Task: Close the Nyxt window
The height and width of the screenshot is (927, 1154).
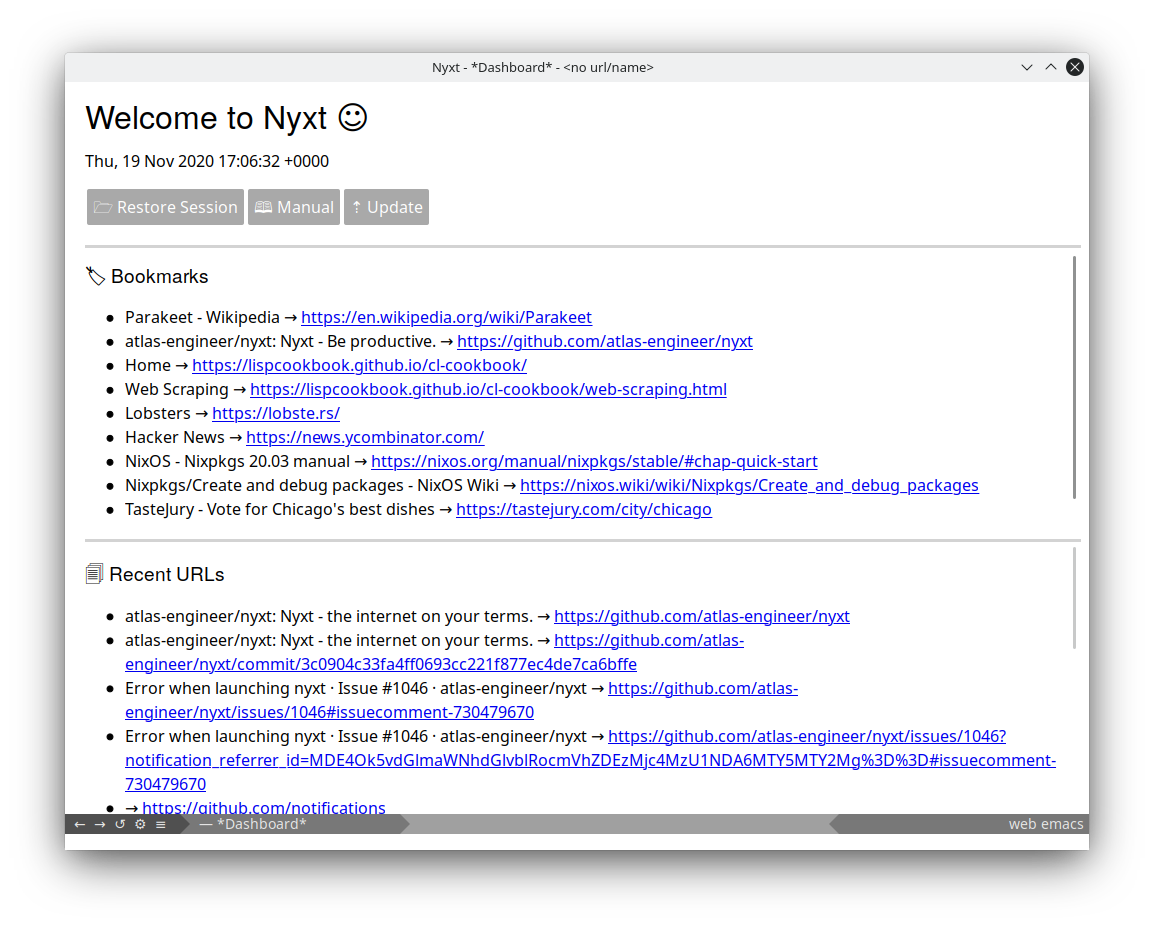Action: pos(1075,68)
